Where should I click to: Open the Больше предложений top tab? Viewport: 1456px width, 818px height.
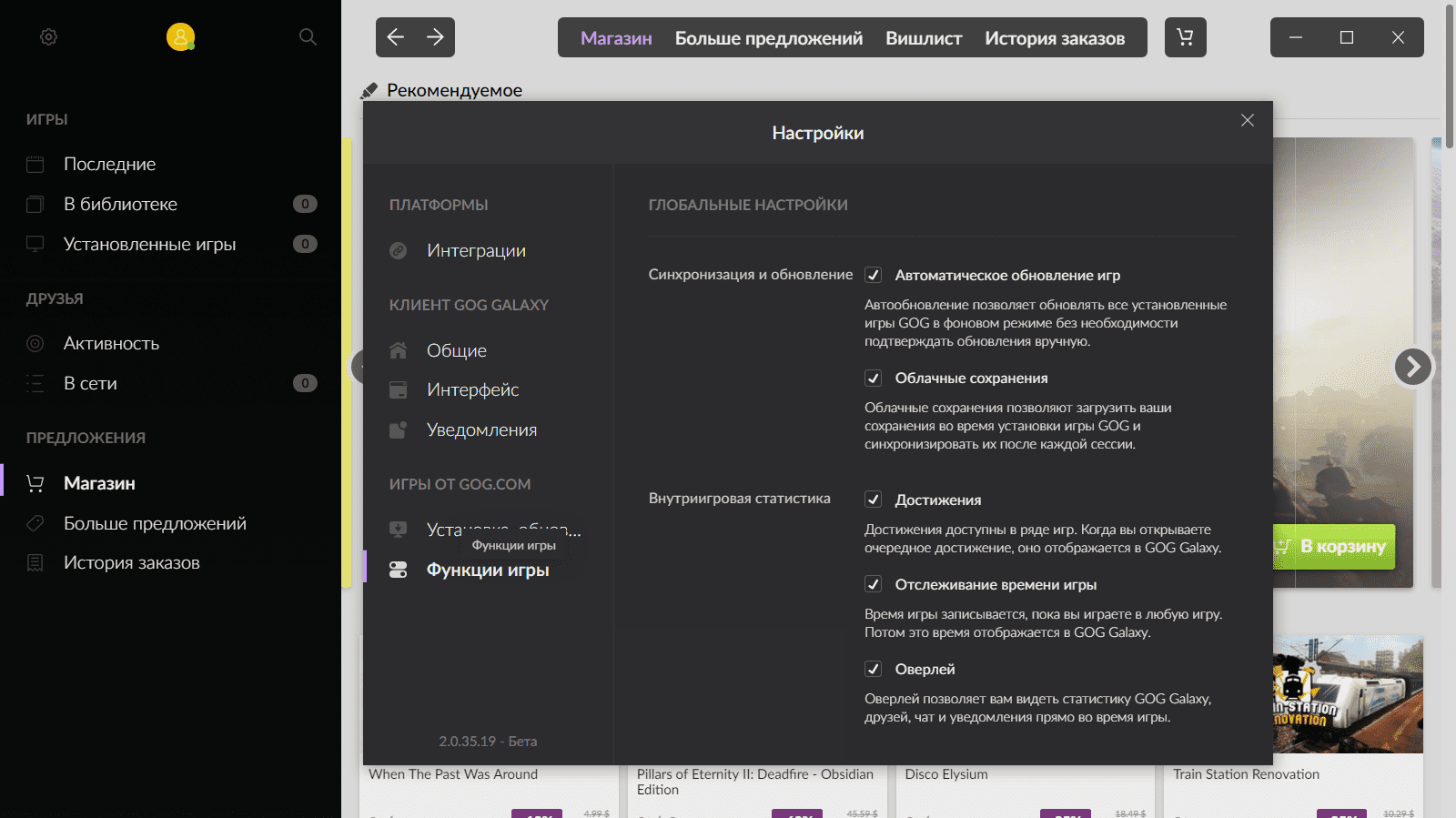[769, 38]
